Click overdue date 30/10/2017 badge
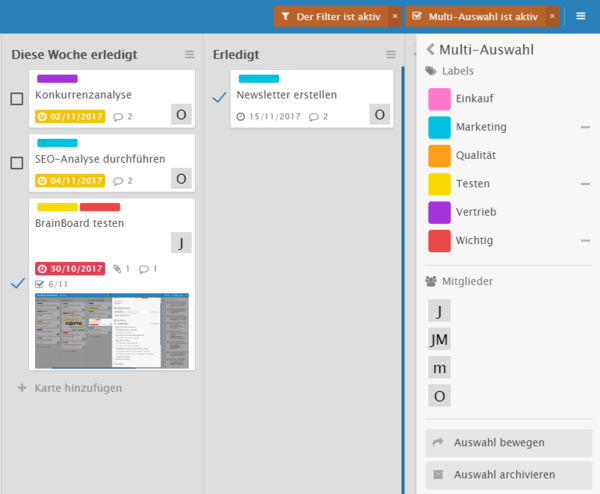The width and height of the screenshot is (600, 494). 70,269
